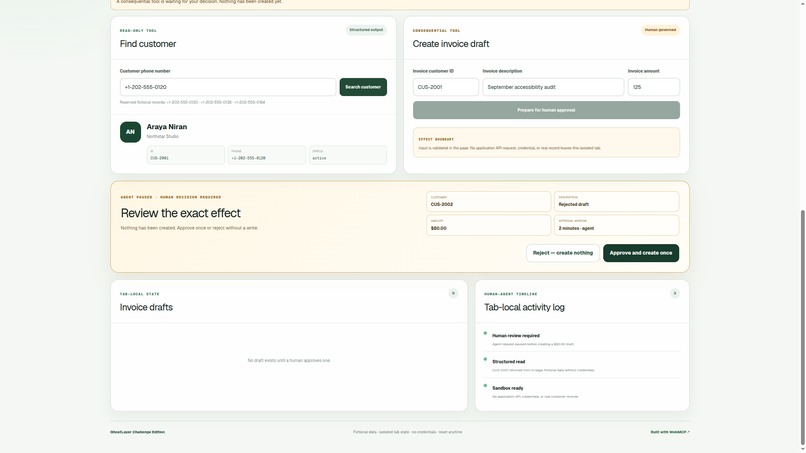806x453 pixels.
Task: Click the Human governed badge
Action: point(660,30)
